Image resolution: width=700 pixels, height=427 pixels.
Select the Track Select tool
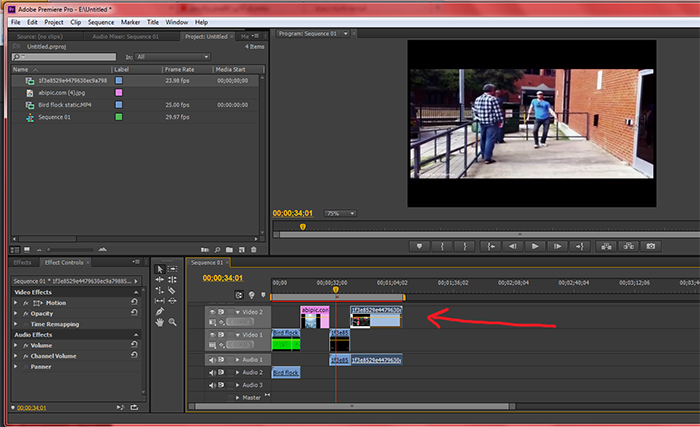[172, 269]
